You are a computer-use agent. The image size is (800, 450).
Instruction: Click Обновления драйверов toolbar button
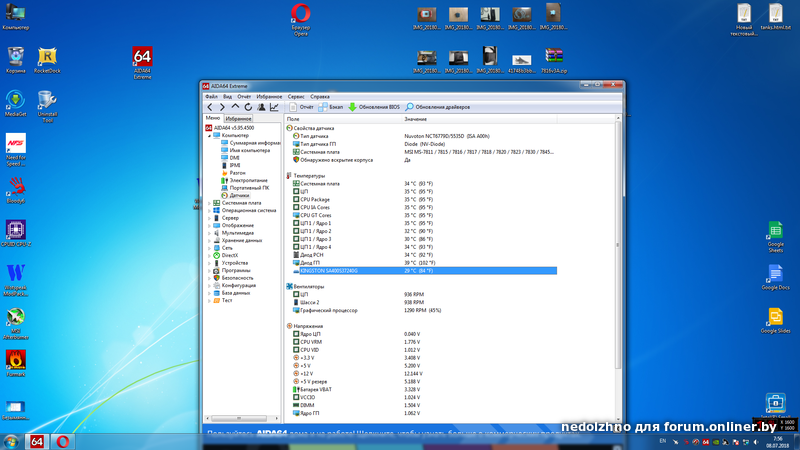[x=436, y=106]
